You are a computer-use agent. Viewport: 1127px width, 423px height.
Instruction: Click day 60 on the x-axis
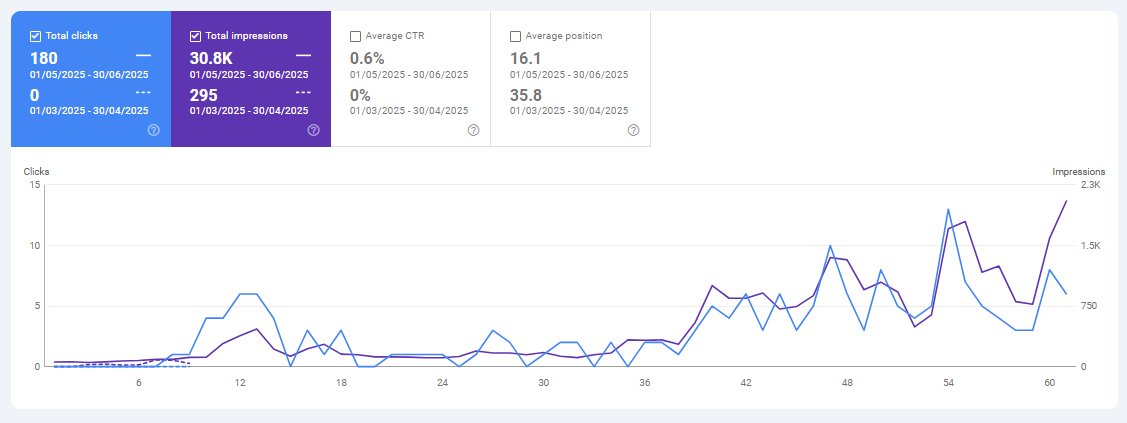[1050, 383]
